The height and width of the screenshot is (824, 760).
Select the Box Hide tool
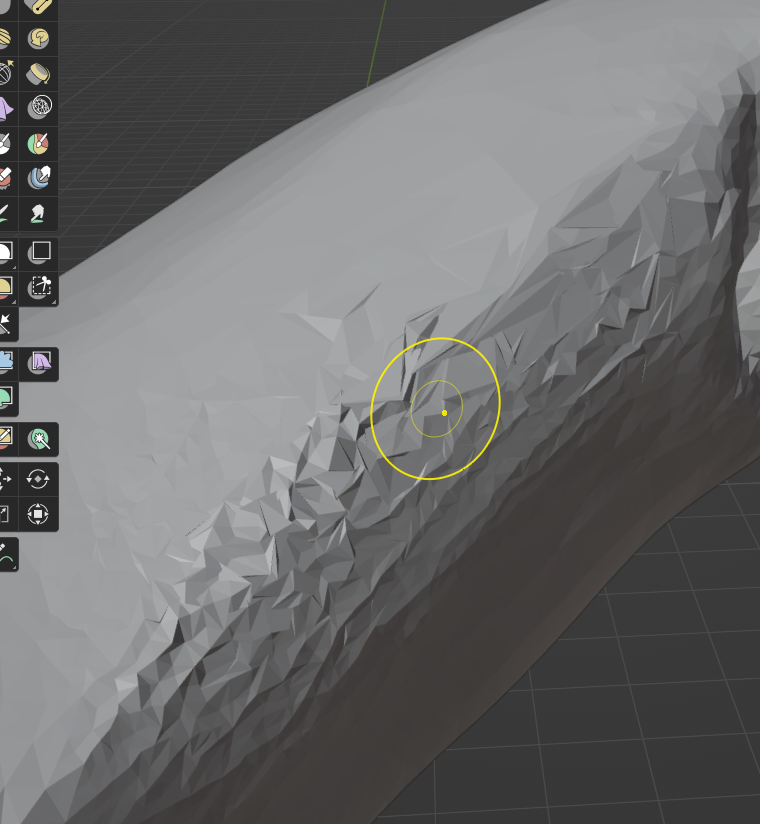pyautogui.click(x=38, y=253)
